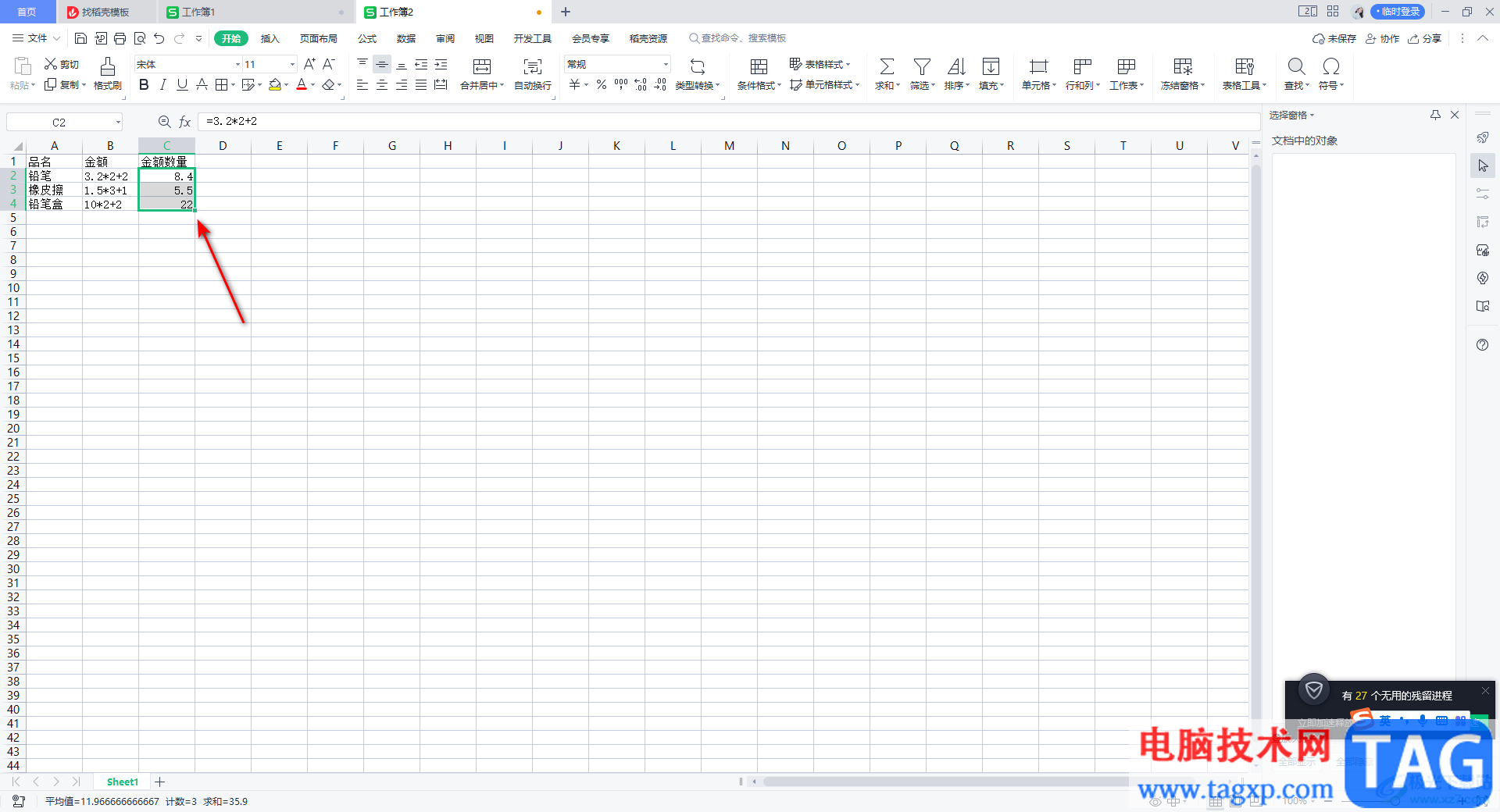The width and height of the screenshot is (1500, 812).
Task: Click the red font color A
Action: click(x=302, y=84)
